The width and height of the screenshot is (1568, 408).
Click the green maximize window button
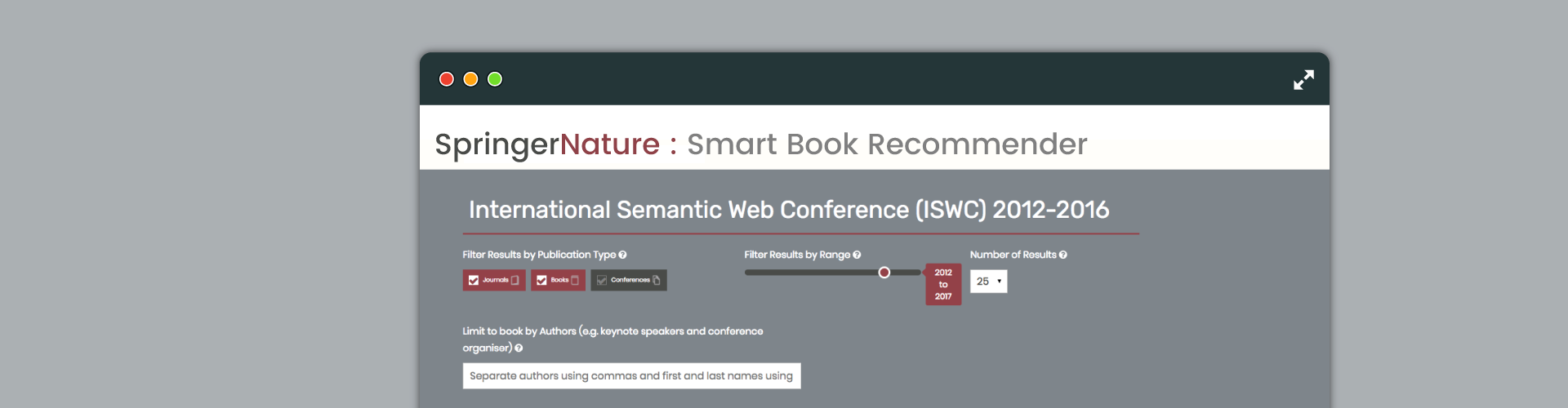click(495, 79)
